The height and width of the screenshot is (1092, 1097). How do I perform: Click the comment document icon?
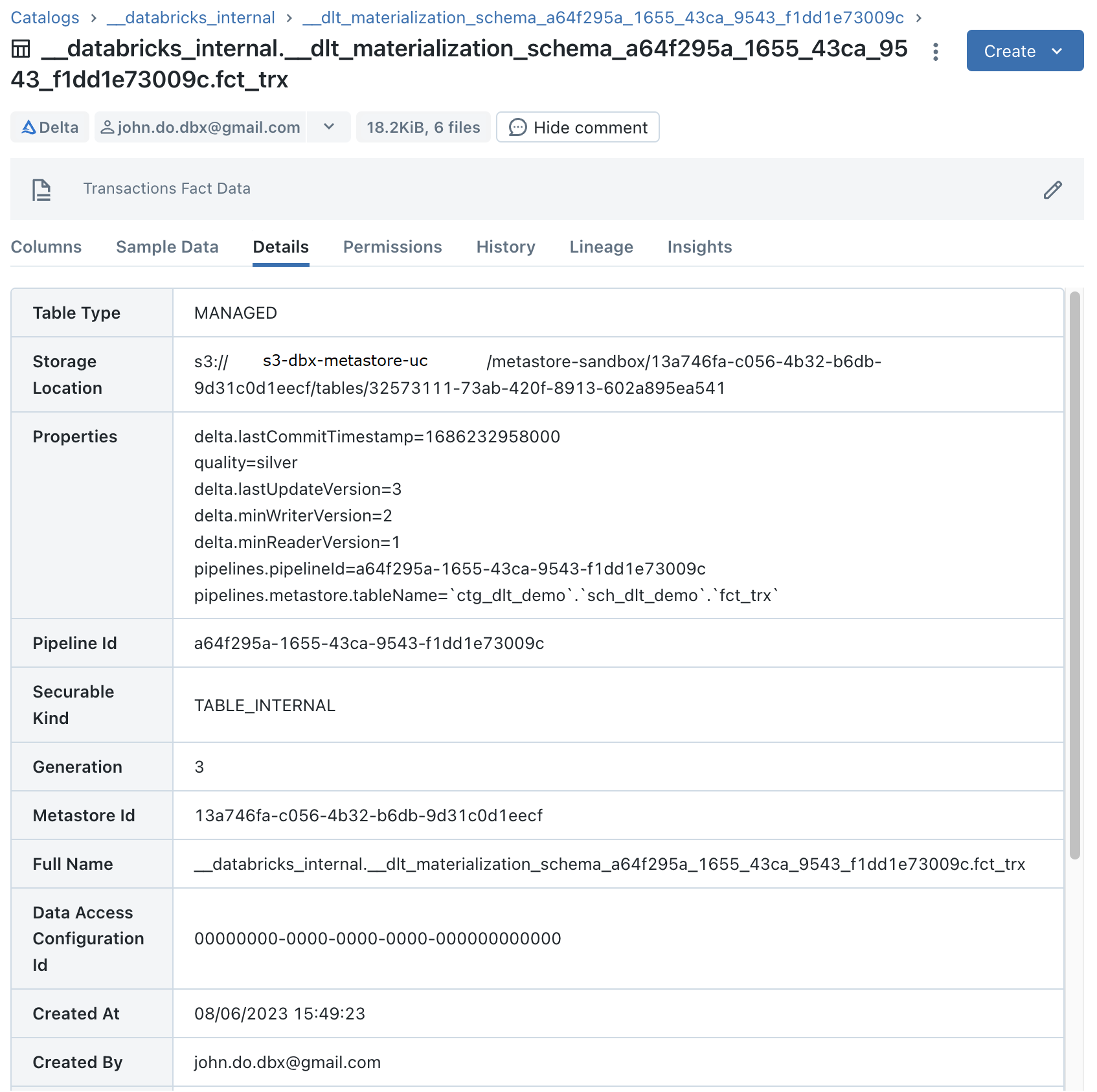(41, 190)
